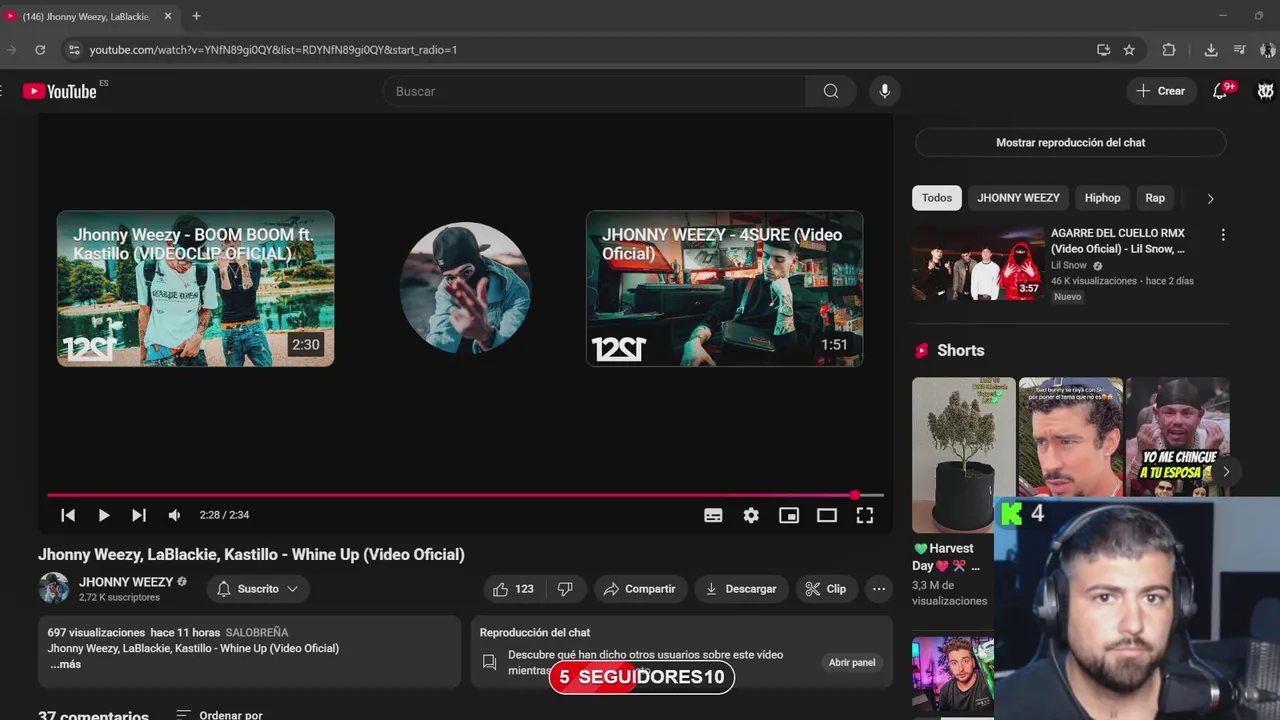Toggle subtitles in the player

coord(713,515)
